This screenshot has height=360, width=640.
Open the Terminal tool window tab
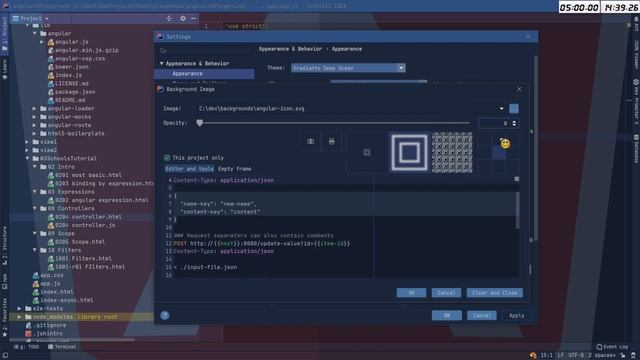(x=62, y=347)
